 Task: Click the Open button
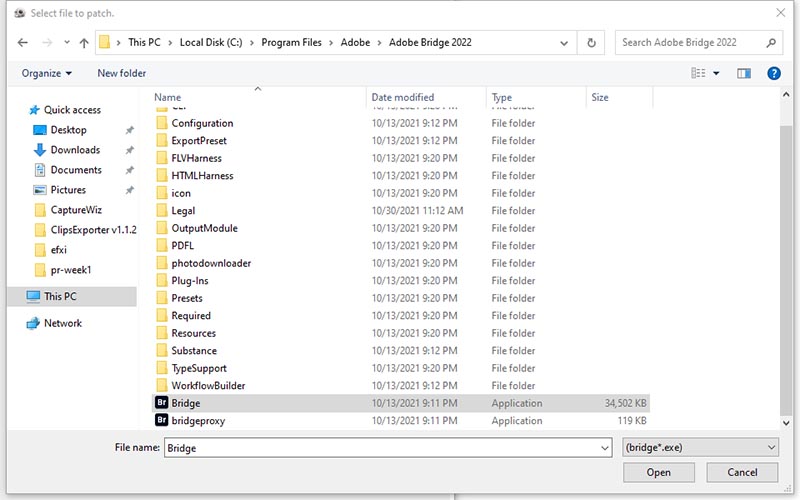(658, 472)
